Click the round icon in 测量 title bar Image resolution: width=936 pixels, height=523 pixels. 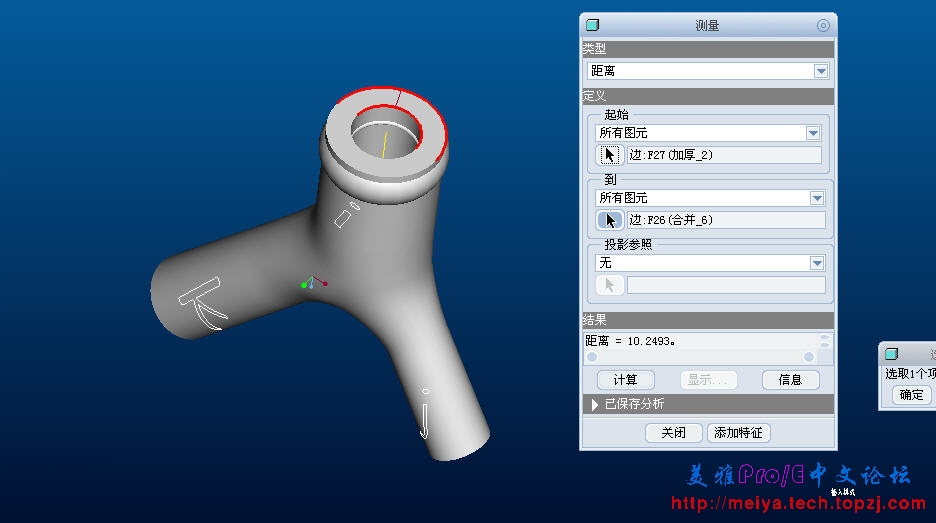[823, 25]
